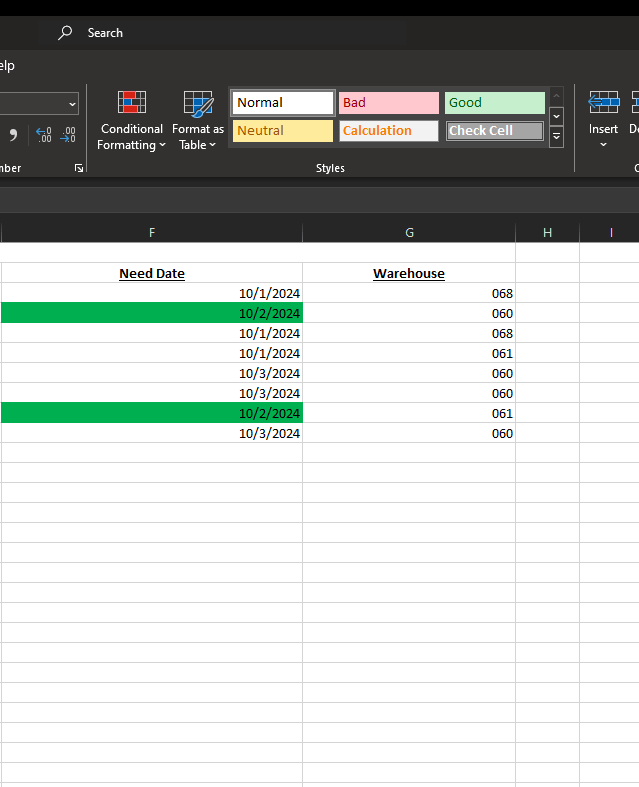Open the Conditional Formatting menu

click(x=131, y=120)
